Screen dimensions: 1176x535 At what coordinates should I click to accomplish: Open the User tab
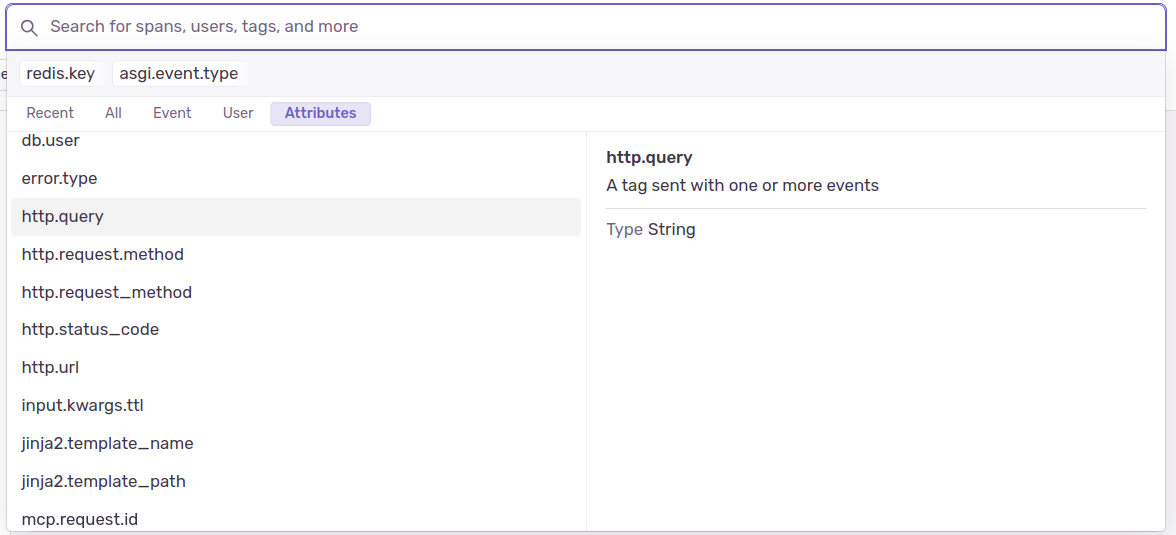[x=238, y=113]
